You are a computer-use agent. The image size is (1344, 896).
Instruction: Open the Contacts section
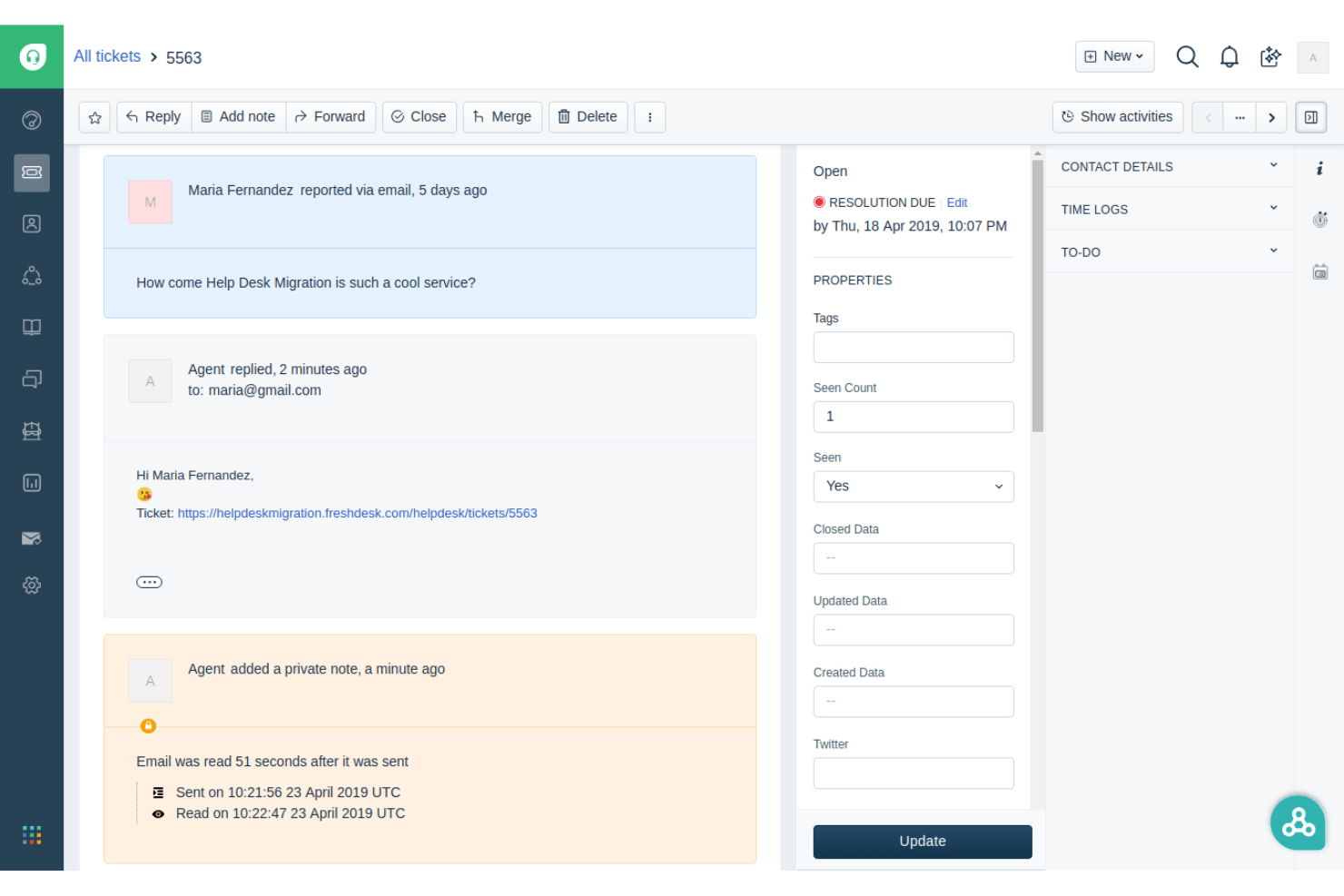click(x=32, y=223)
